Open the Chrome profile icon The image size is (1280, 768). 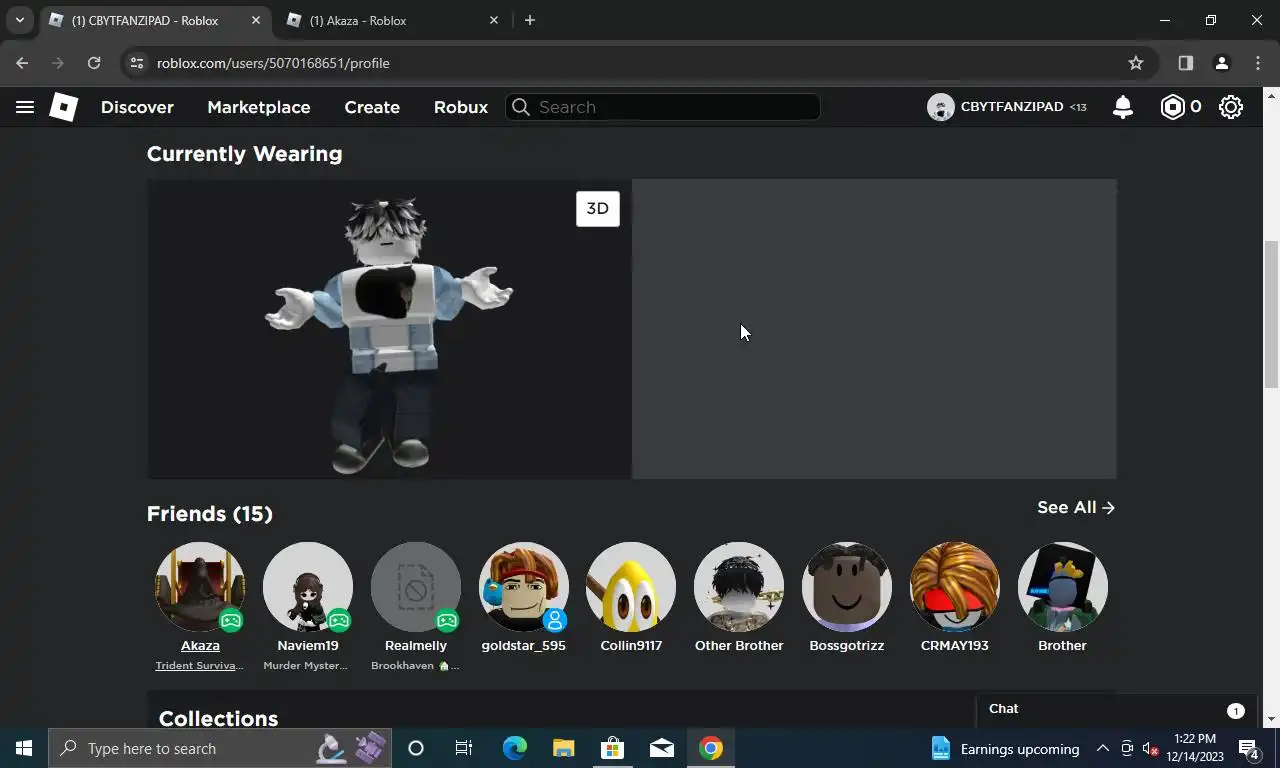pyautogui.click(x=1221, y=63)
